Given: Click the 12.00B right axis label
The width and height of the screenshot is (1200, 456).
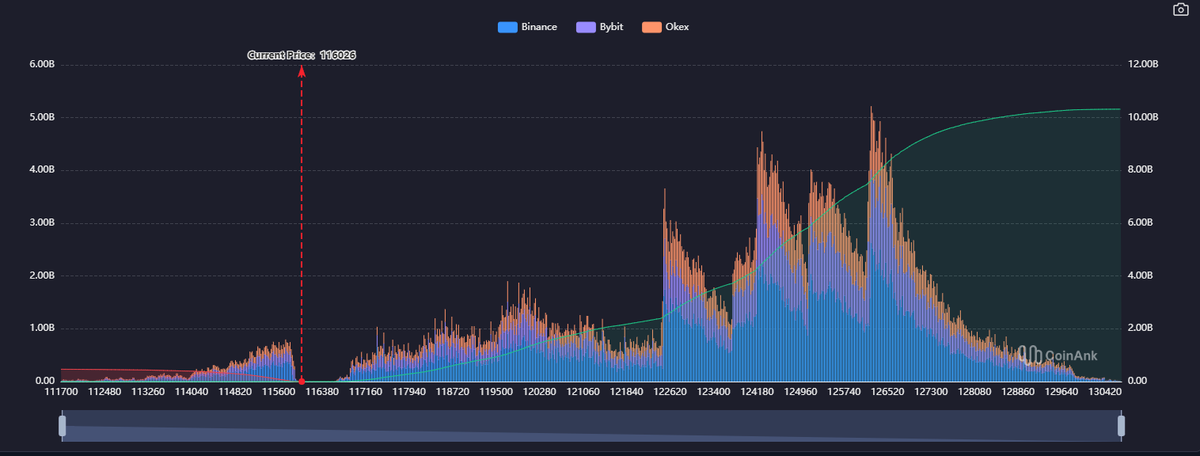Looking at the screenshot, I should [x=1143, y=65].
